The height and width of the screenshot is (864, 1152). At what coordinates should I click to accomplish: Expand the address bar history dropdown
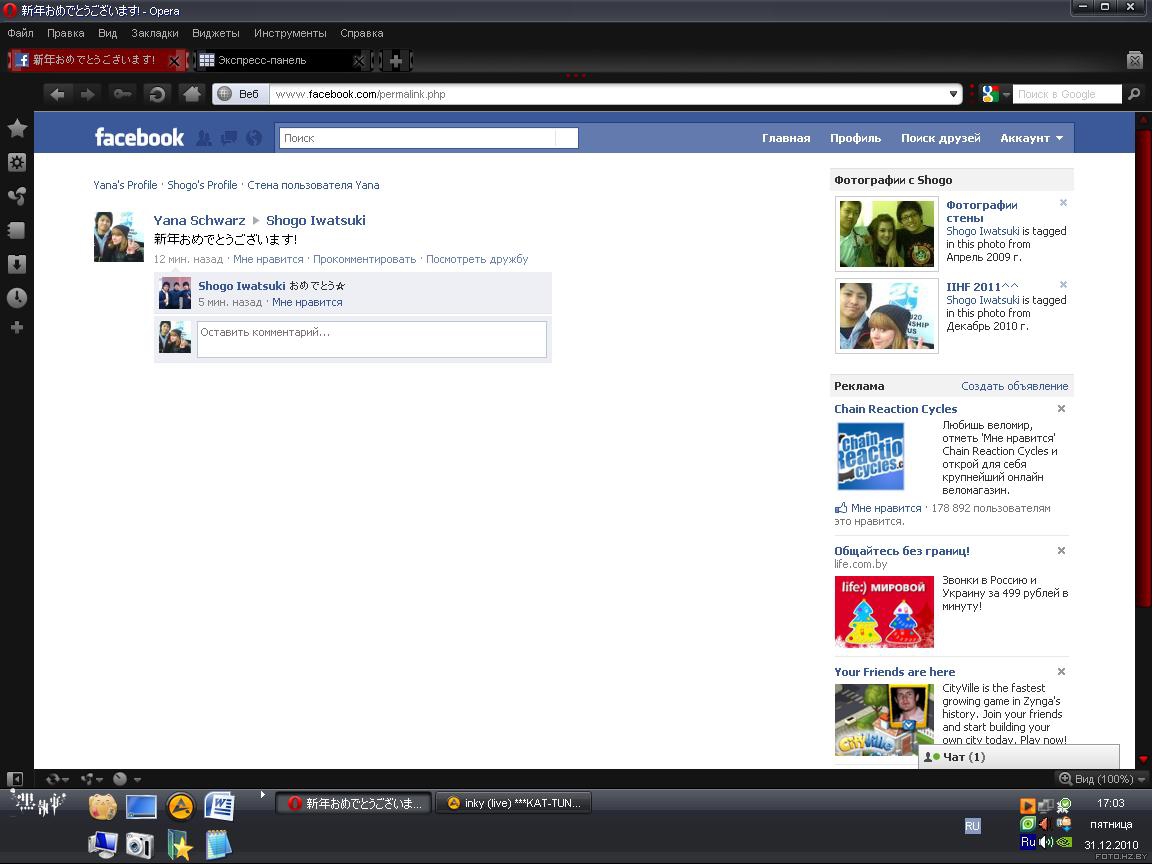pyautogui.click(x=953, y=94)
